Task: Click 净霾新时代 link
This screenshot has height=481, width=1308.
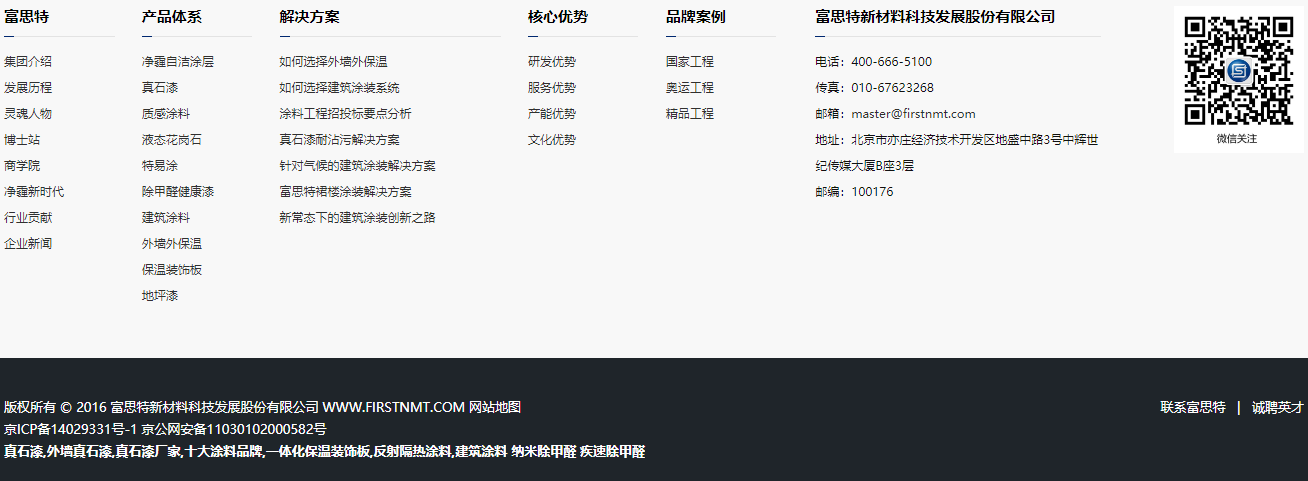Action: [x=34, y=192]
